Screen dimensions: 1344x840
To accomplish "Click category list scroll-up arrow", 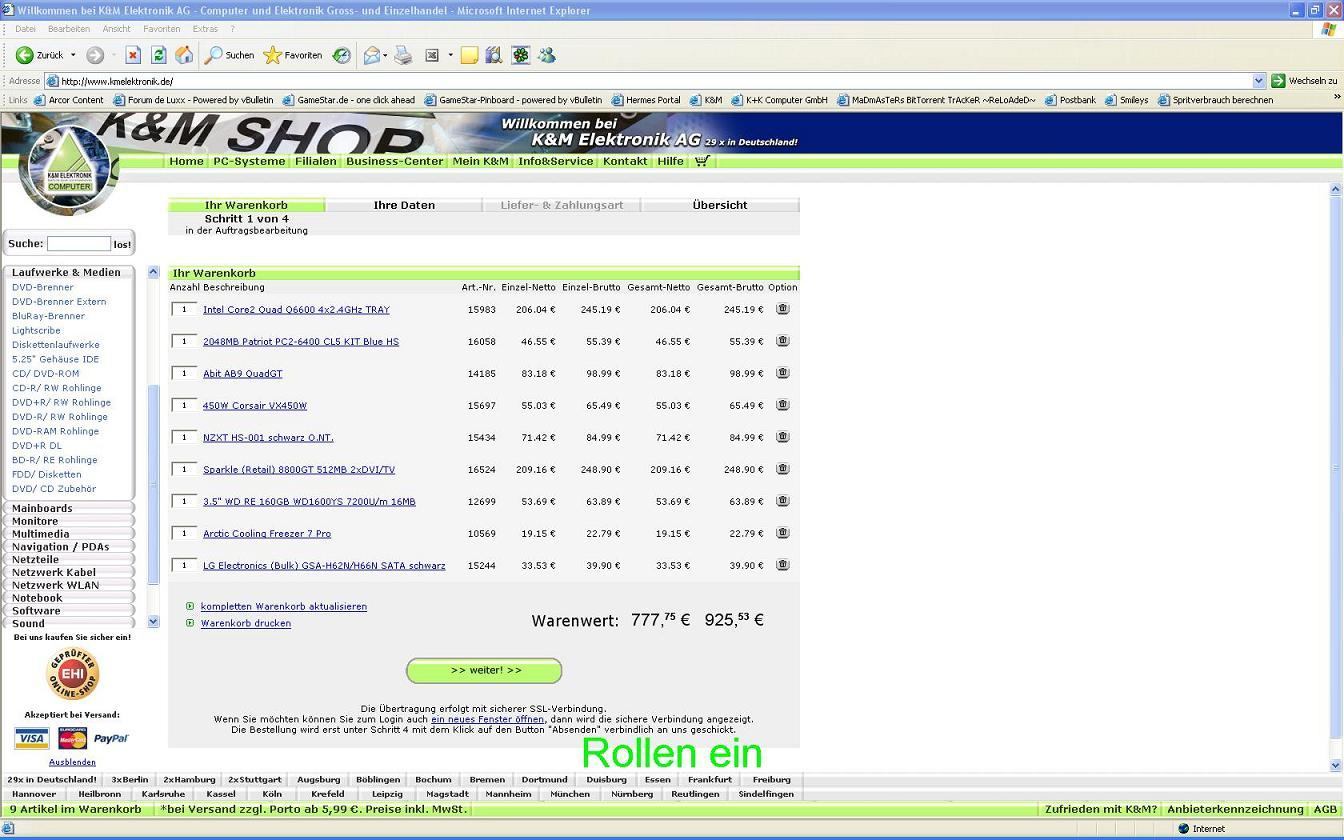I will 153,272.
